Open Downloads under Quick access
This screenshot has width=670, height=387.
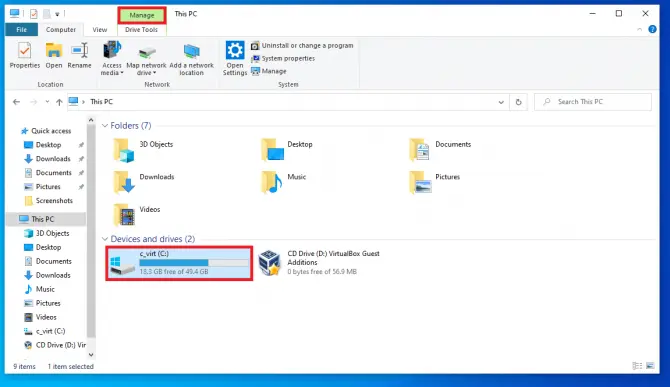53,158
